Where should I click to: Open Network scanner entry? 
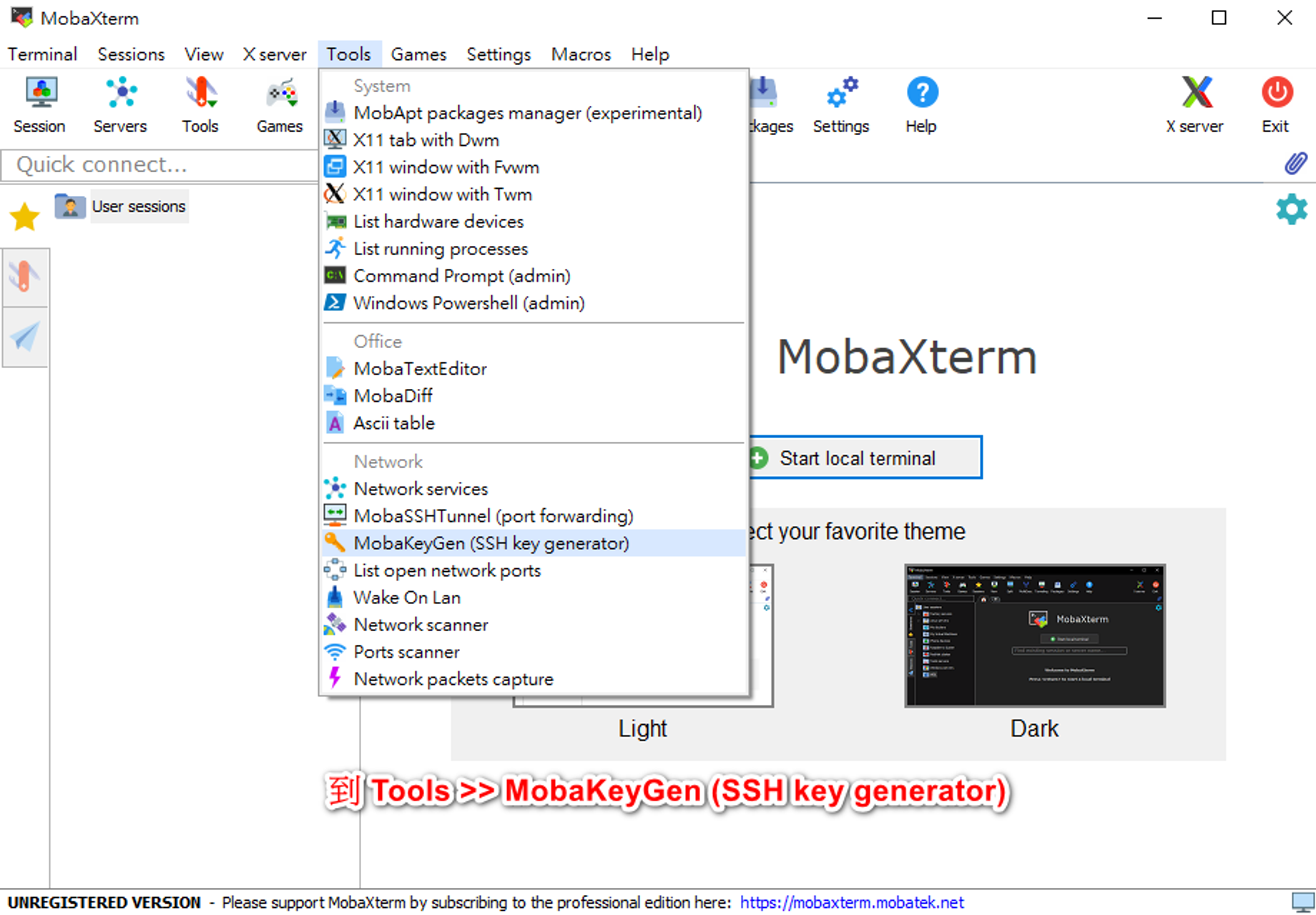point(534,625)
